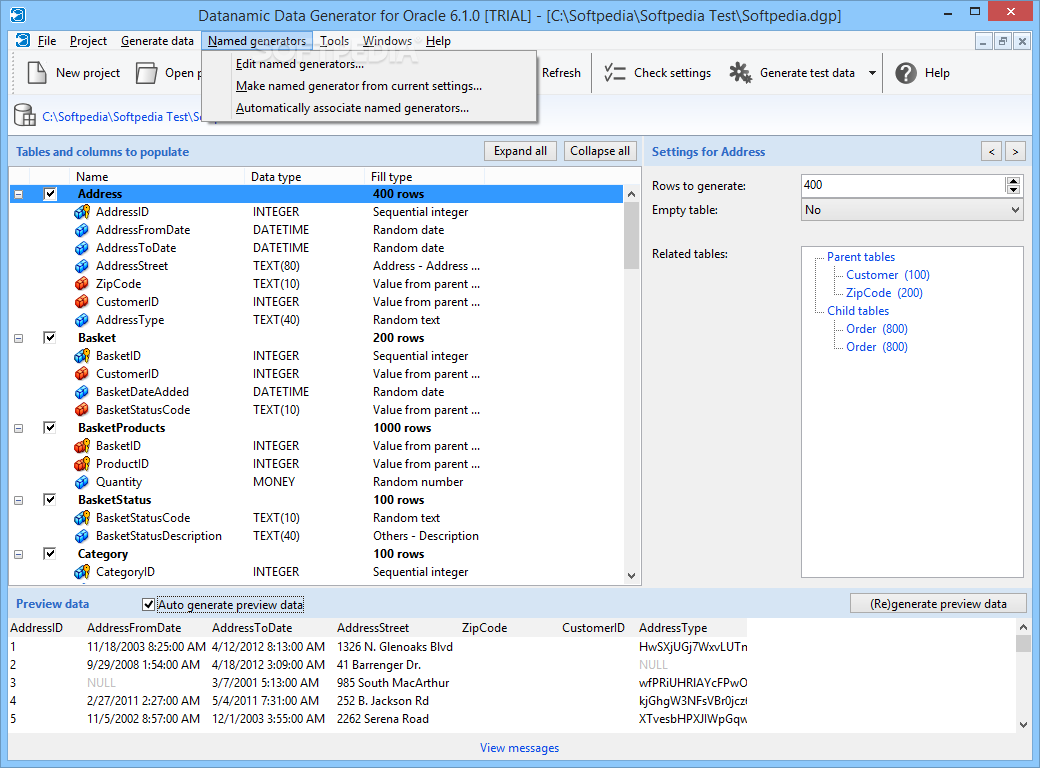Click the AddressStreet column icon
The width and height of the screenshot is (1040, 768).
pos(82,266)
